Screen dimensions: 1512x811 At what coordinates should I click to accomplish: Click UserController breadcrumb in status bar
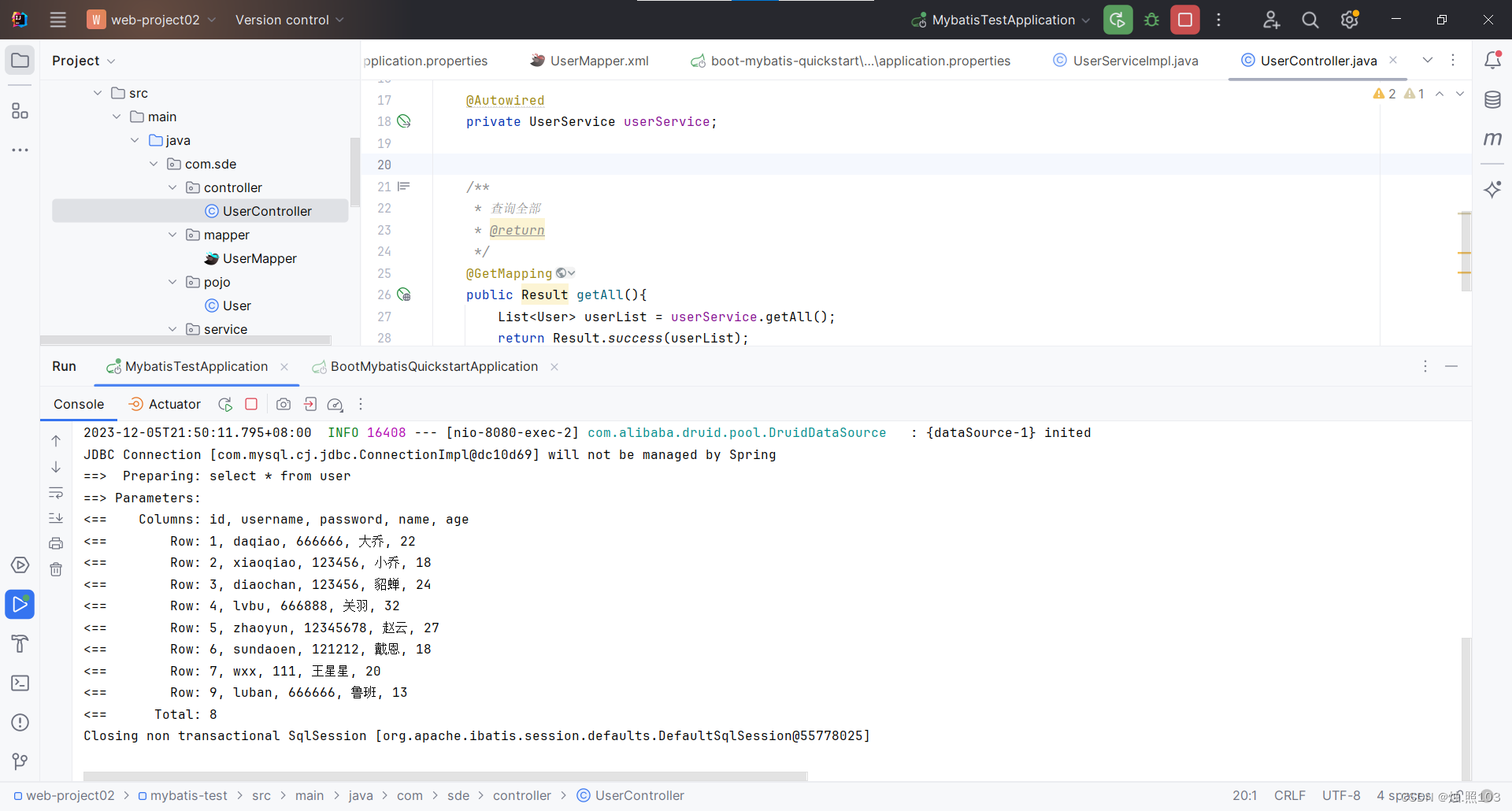(x=631, y=795)
